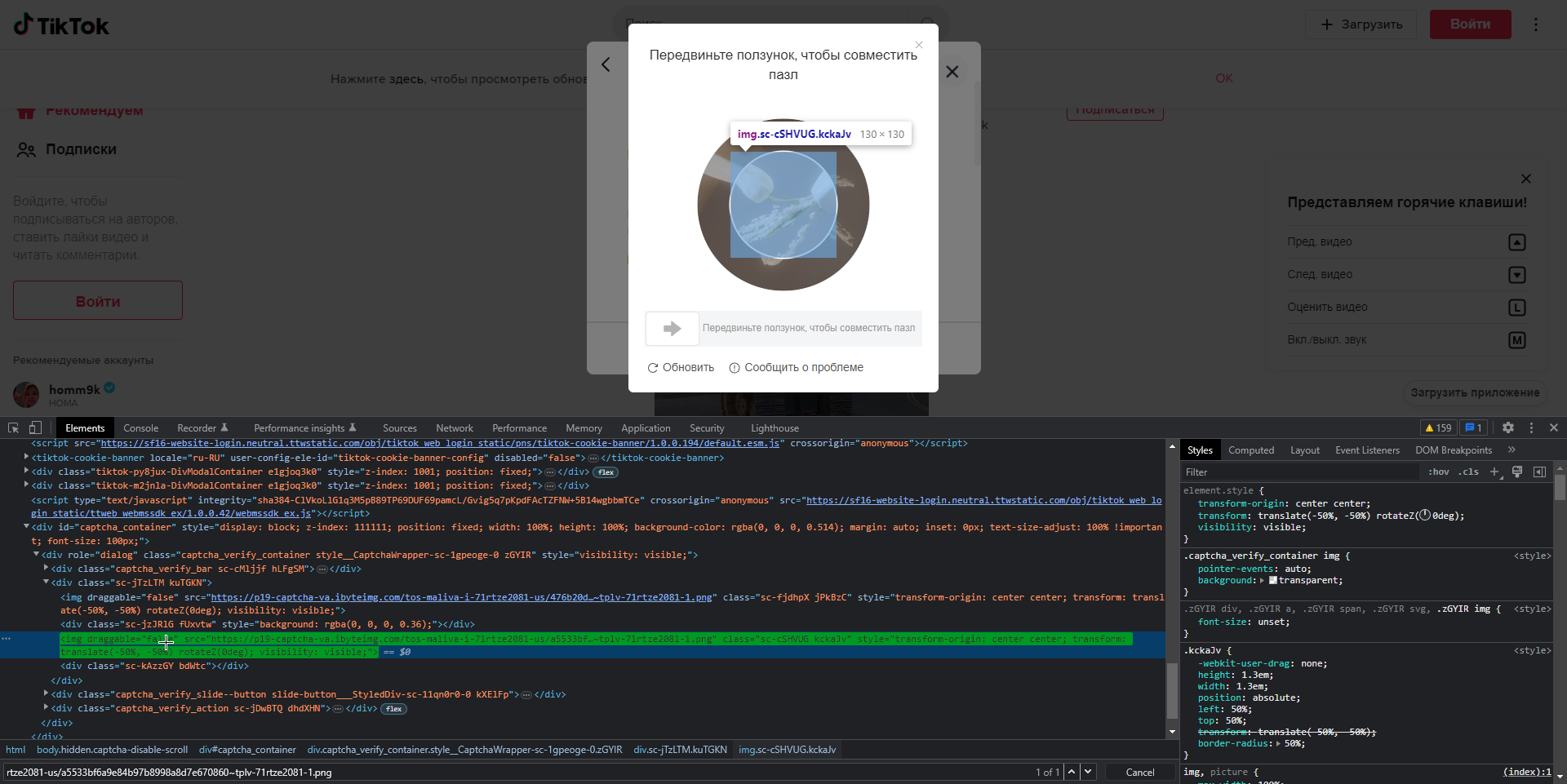Open the 159 warnings counter
Image resolution: width=1567 pixels, height=784 pixels.
(x=1438, y=427)
